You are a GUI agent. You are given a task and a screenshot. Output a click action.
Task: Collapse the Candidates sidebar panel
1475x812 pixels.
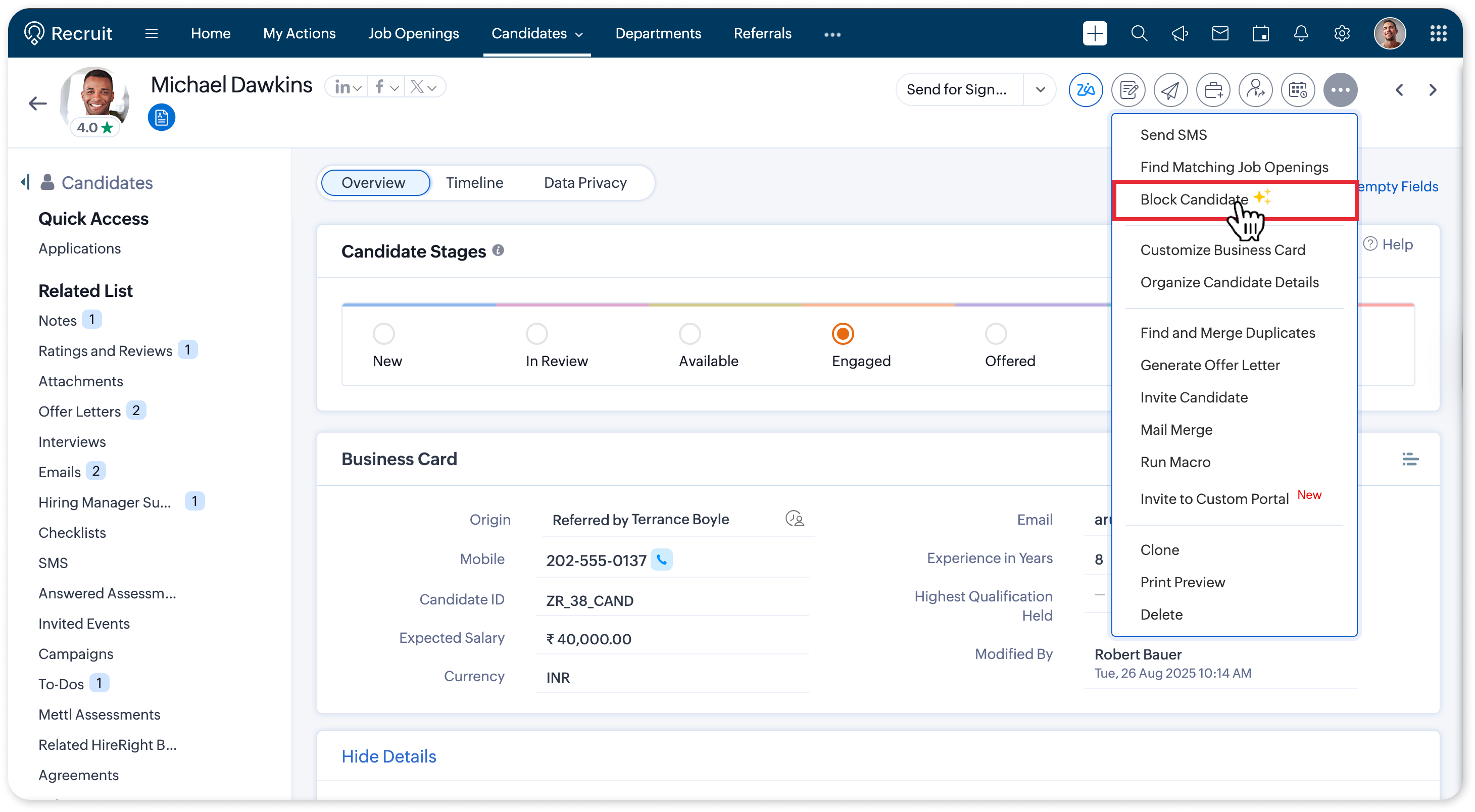[x=25, y=182]
